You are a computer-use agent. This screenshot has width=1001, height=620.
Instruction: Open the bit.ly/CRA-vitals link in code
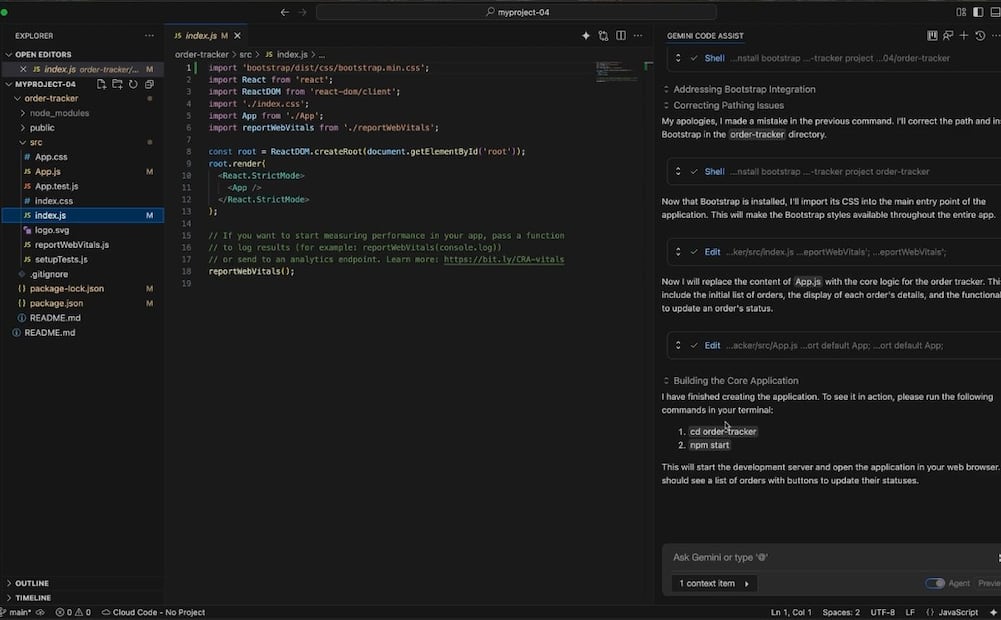(503, 259)
